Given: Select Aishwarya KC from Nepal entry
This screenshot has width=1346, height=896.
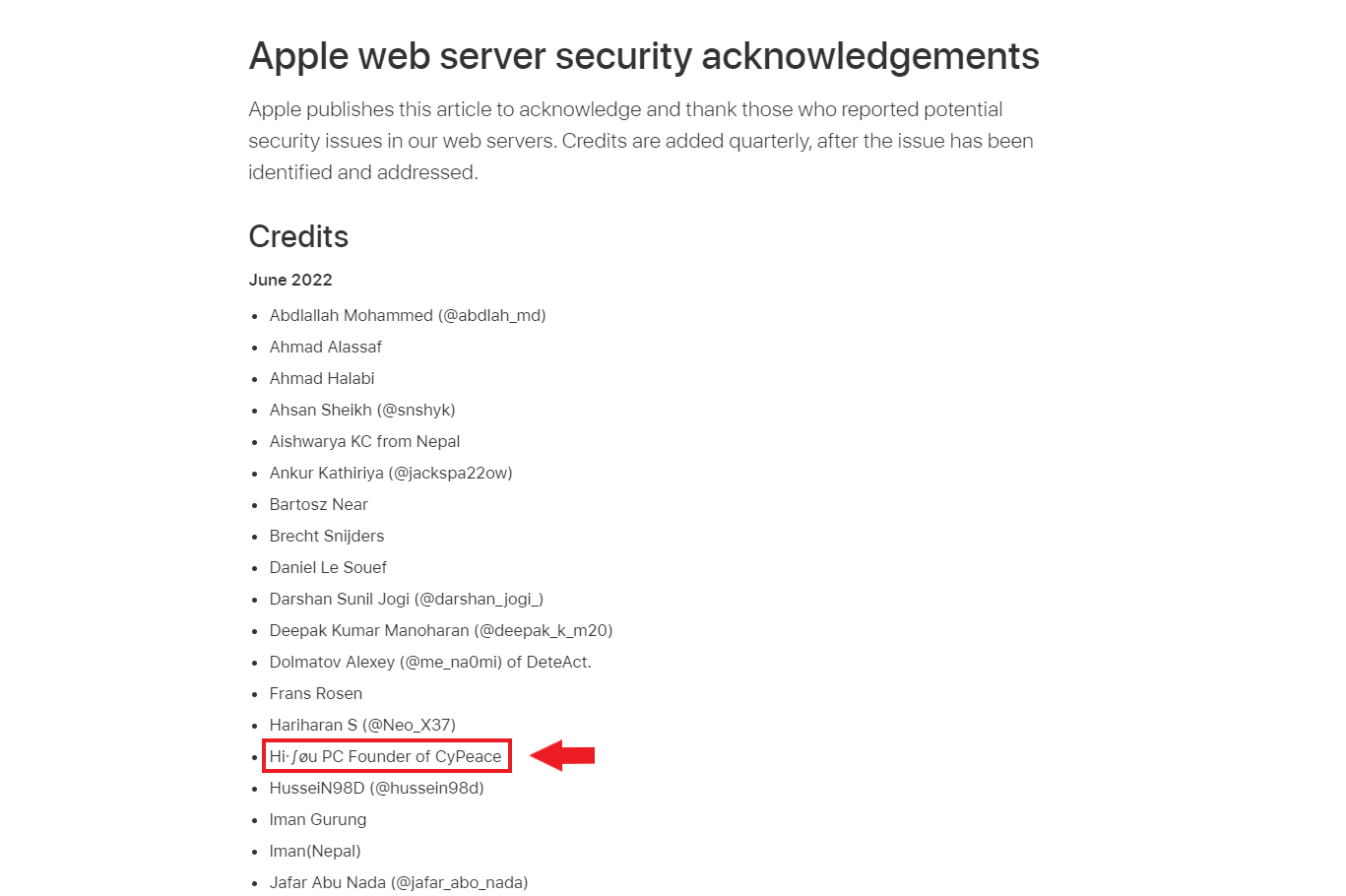Looking at the screenshot, I should tap(365, 441).
